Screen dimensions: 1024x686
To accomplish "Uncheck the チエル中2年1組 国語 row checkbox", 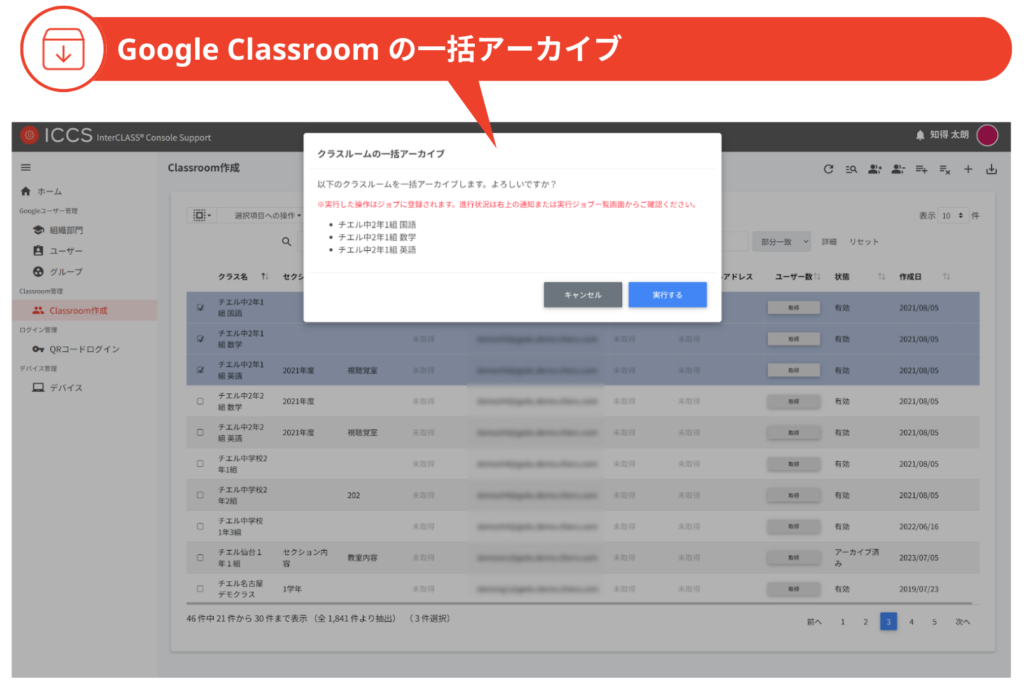I will (200, 308).
